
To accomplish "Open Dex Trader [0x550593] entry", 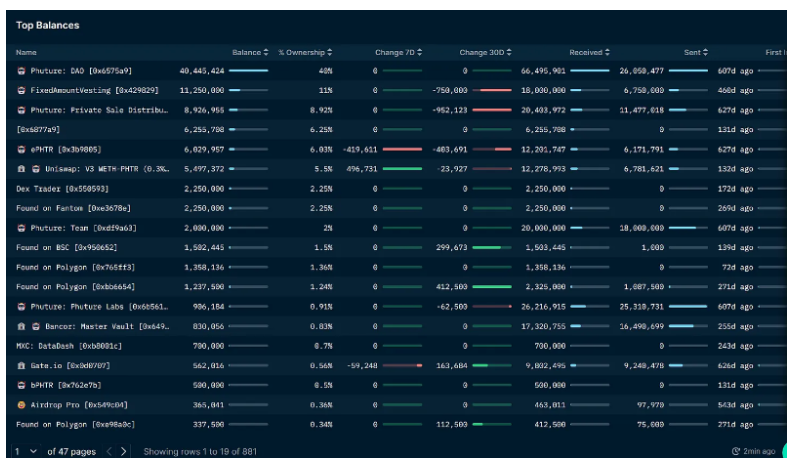I will pyautogui.click(x=63, y=189).
